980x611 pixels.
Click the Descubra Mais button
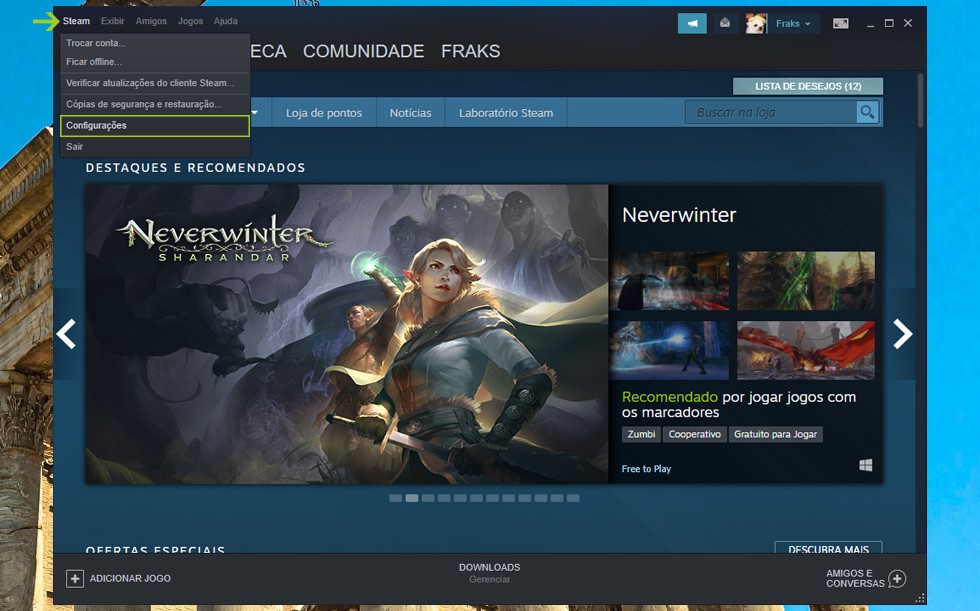tap(828, 550)
